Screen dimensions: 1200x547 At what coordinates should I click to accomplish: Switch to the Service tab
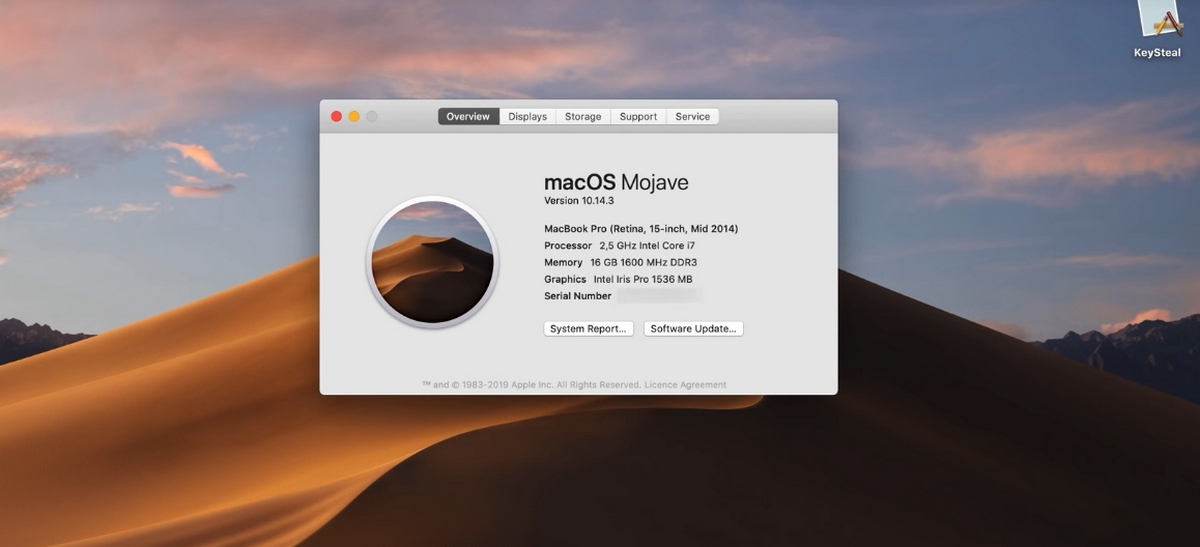tap(692, 117)
